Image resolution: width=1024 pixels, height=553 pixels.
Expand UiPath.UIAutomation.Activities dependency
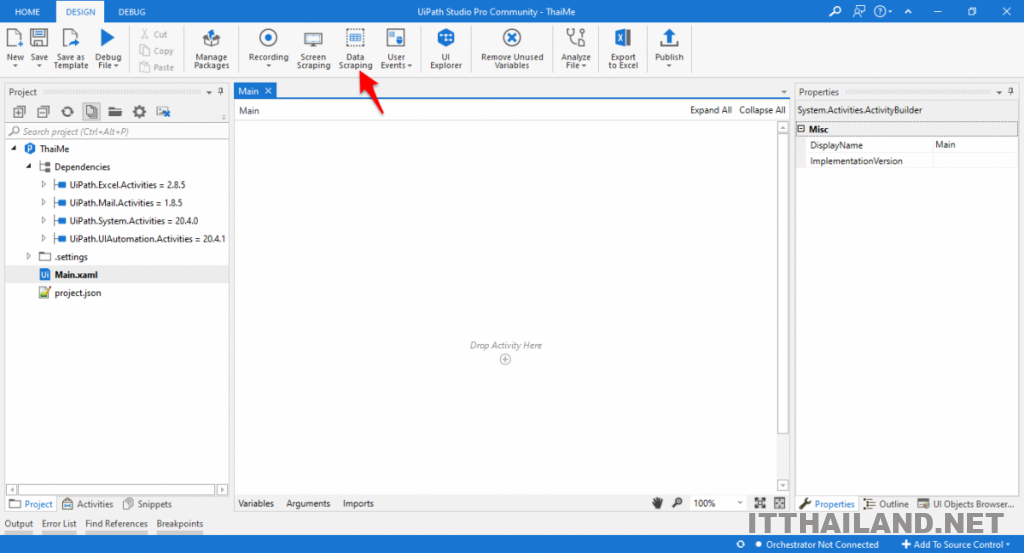(x=44, y=238)
